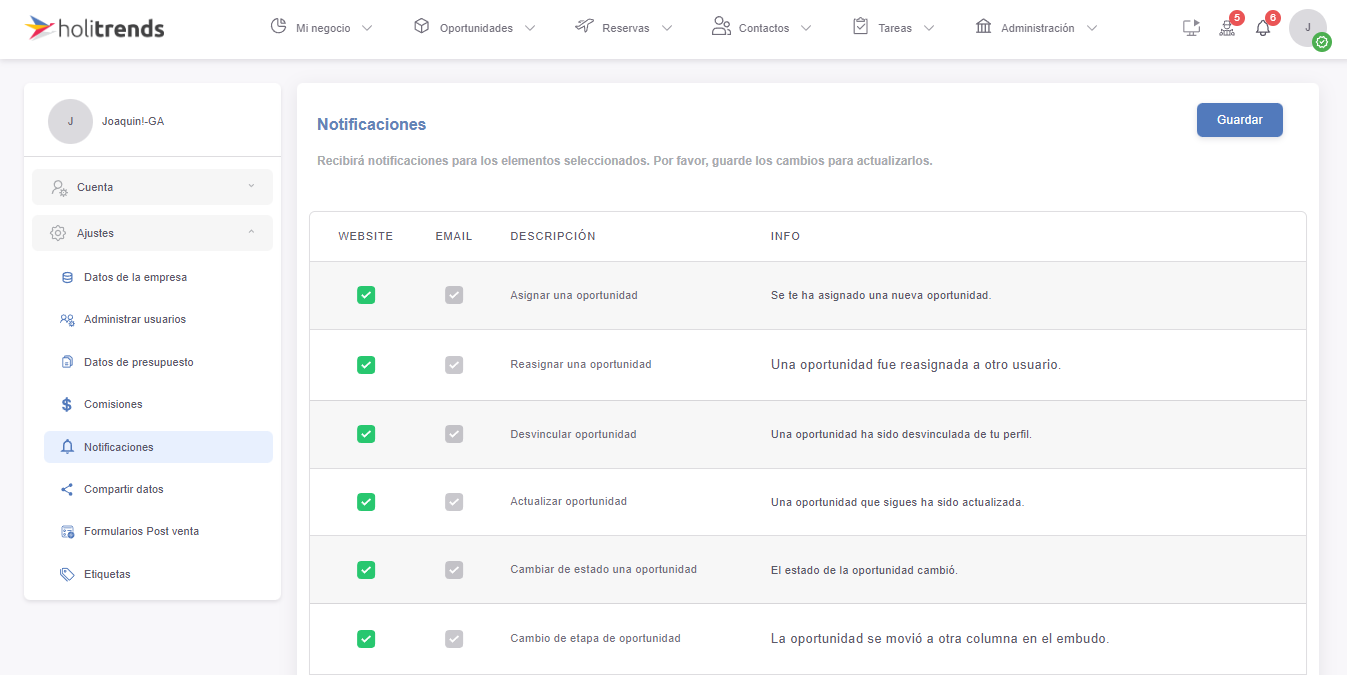Screen dimensions: 1347x675
Task: Click the user avatar in top right
Action: click(1307, 28)
